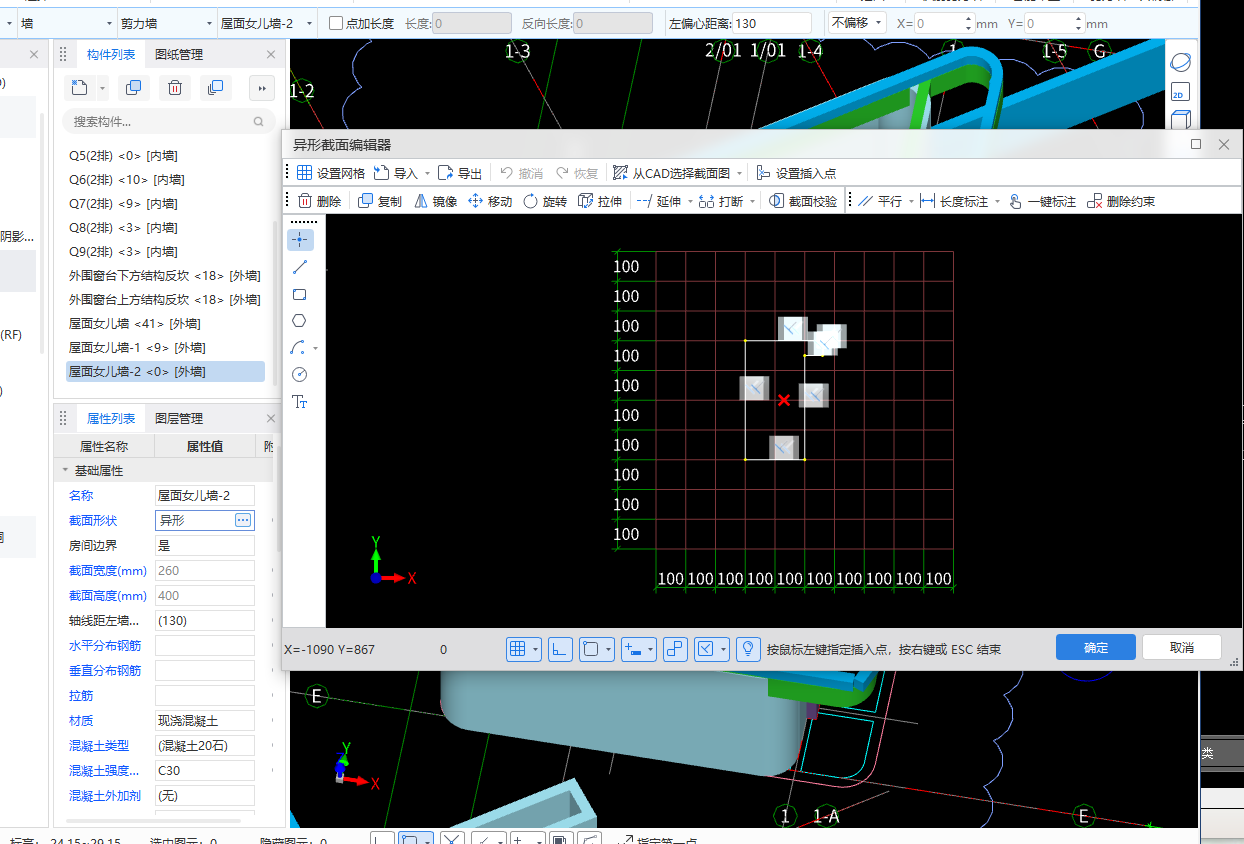Select the rectangle drawing tool
The height and width of the screenshot is (844, 1244).
click(300, 294)
